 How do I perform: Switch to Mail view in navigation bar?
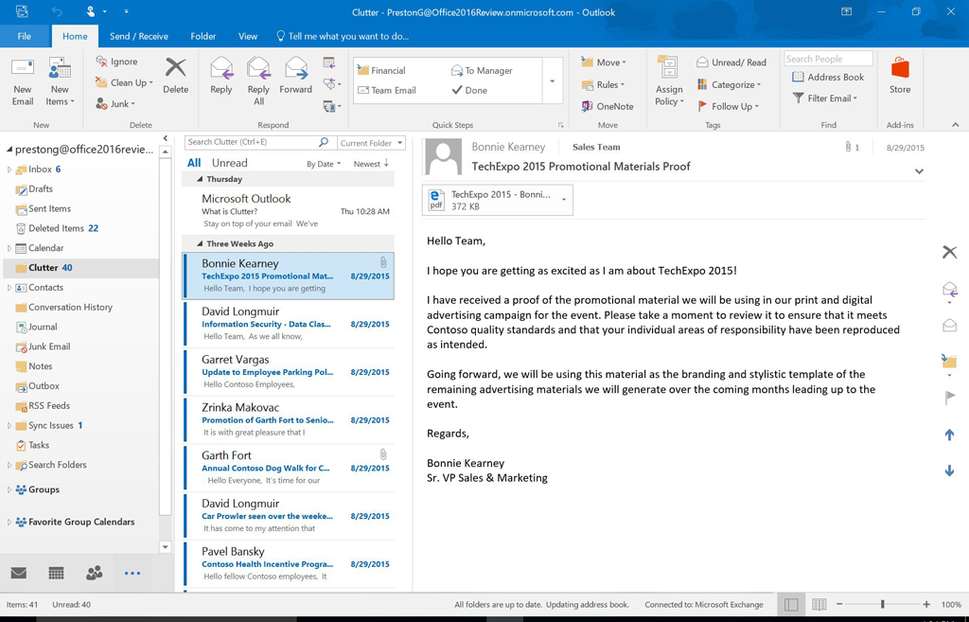19,573
